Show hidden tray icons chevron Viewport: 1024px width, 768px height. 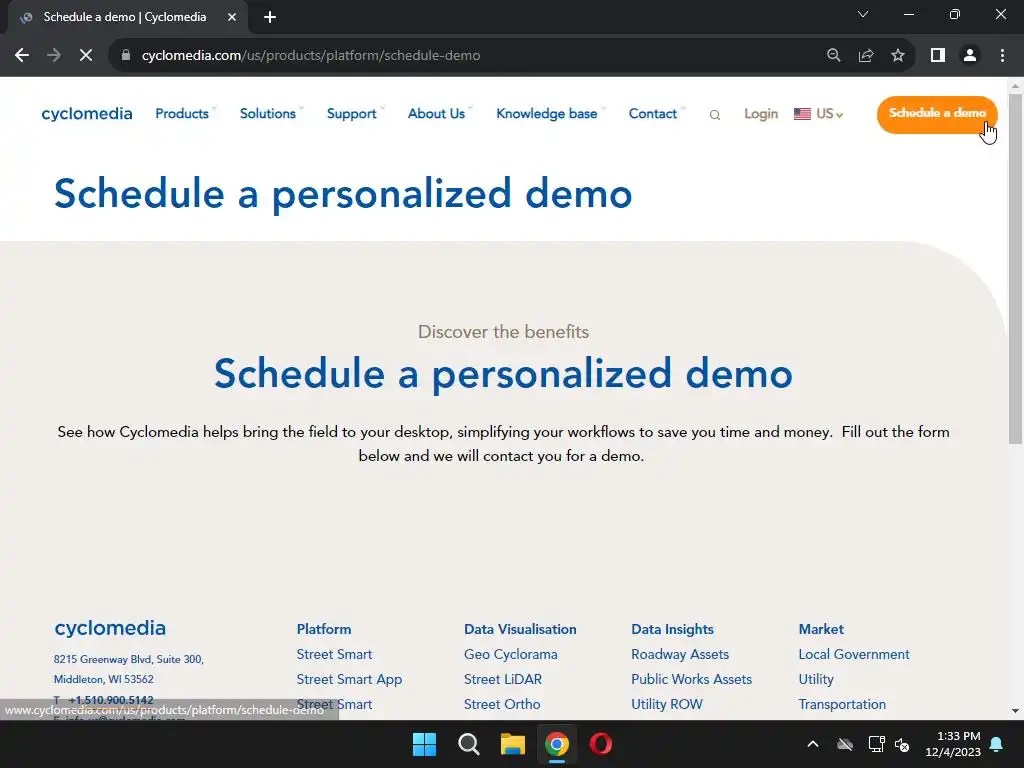tap(812, 744)
